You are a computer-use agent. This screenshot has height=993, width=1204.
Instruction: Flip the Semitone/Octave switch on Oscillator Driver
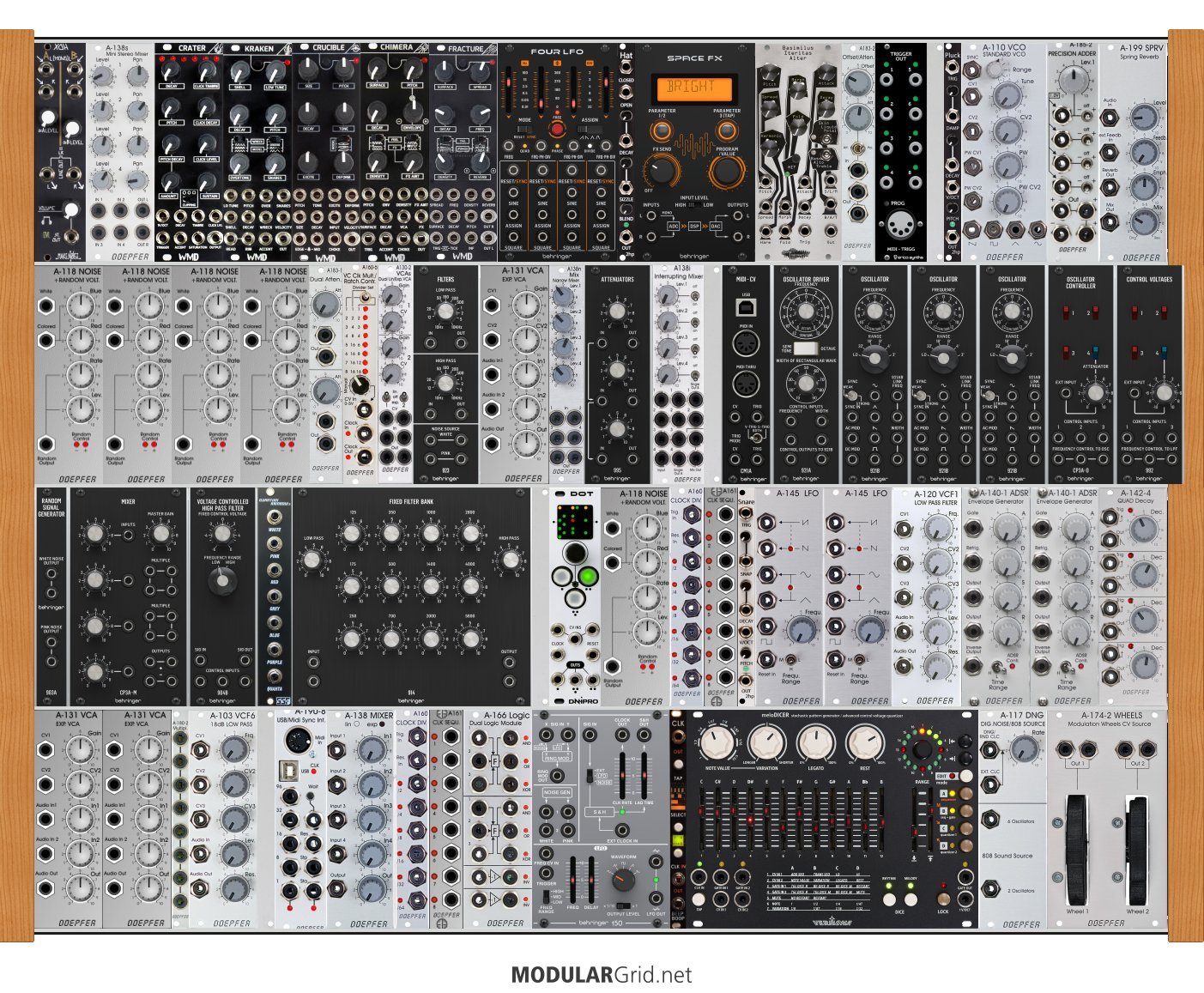tap(806, 348)
